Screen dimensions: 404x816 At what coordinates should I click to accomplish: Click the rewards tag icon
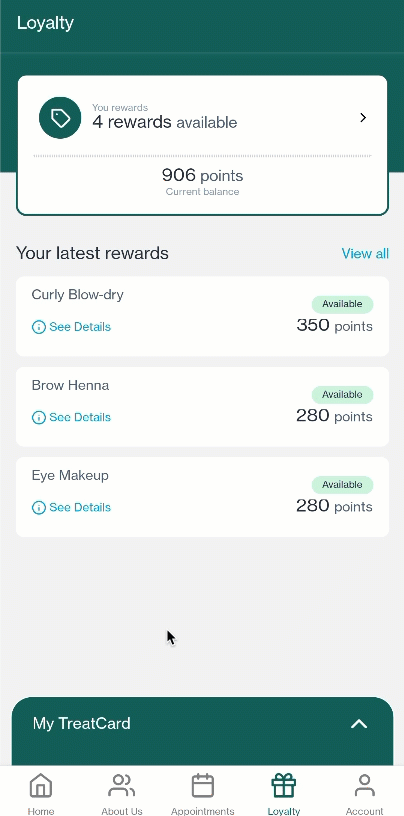tap(60, 118)
